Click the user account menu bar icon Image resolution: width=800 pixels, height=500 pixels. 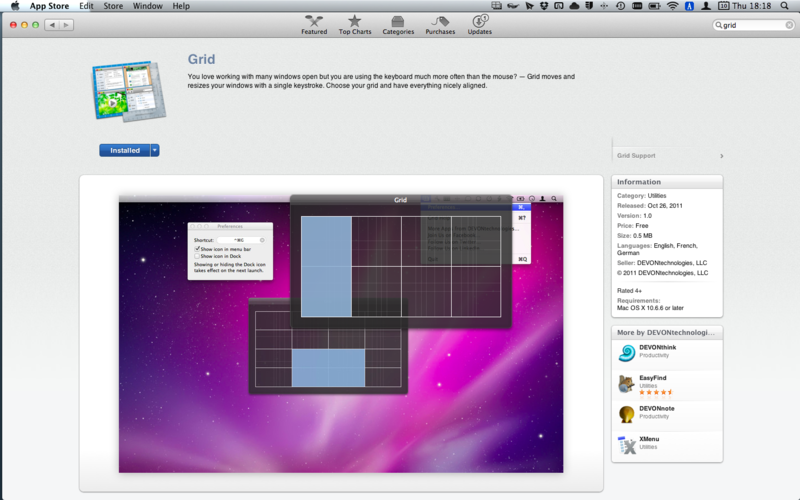click(706, 6)
